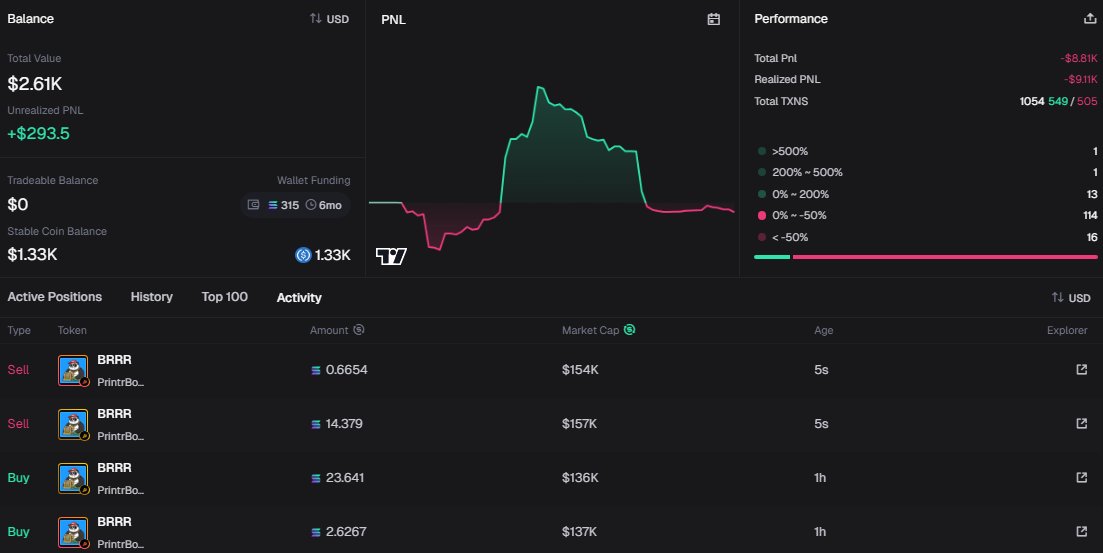Viewport: 1103px width, 553px height.
Task: Click the Performance share export icon
Action: [x=1090, y=19]
